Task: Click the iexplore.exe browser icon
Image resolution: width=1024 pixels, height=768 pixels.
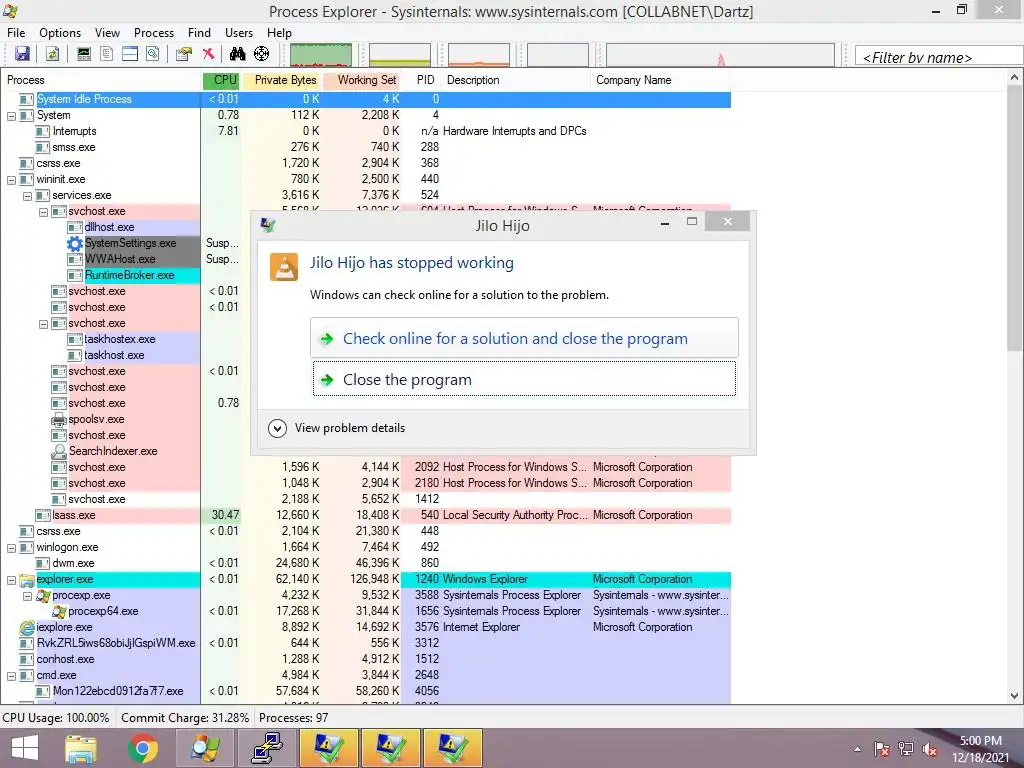Action: (27, 628)
